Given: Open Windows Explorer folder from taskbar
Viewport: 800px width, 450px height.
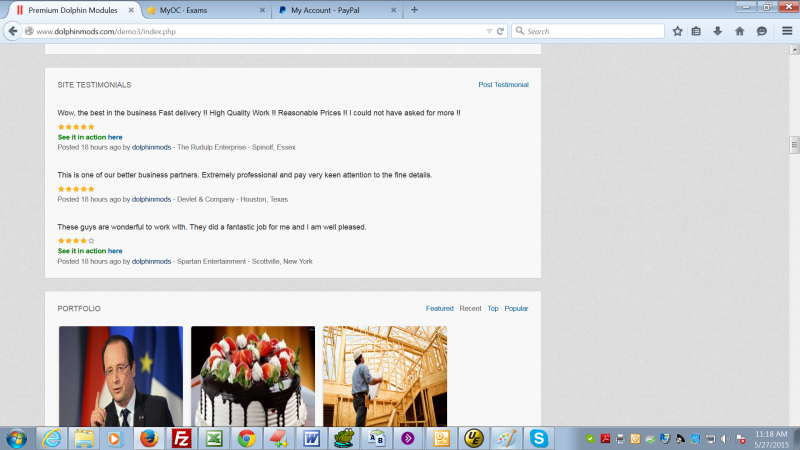Looking at the screenshot, I should [x=84, y=439].
